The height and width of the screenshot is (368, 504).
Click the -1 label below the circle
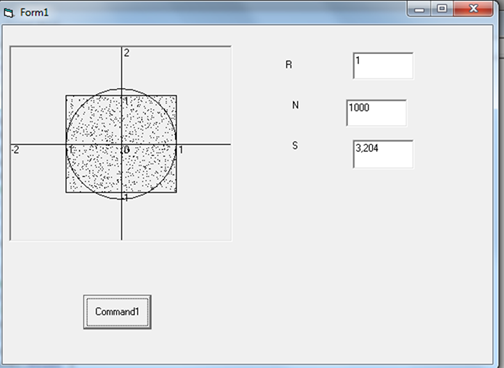(125, 198)
